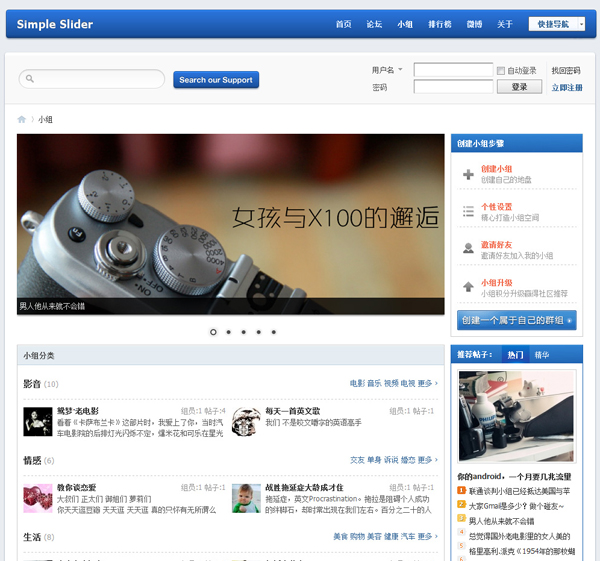Image resolution: width=600 pixels, height=561 pixels.
Task: Switch to the 精华 tab
Action: tap(541, 355)
